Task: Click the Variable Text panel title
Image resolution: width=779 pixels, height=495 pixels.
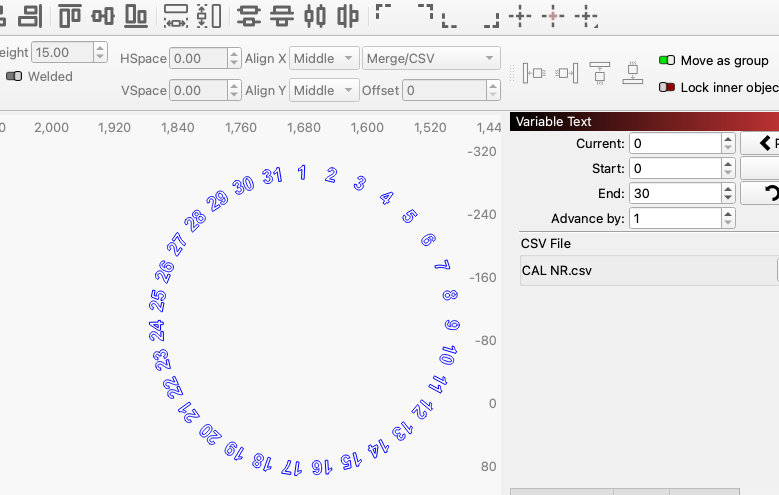Action: tap(553, 121)
